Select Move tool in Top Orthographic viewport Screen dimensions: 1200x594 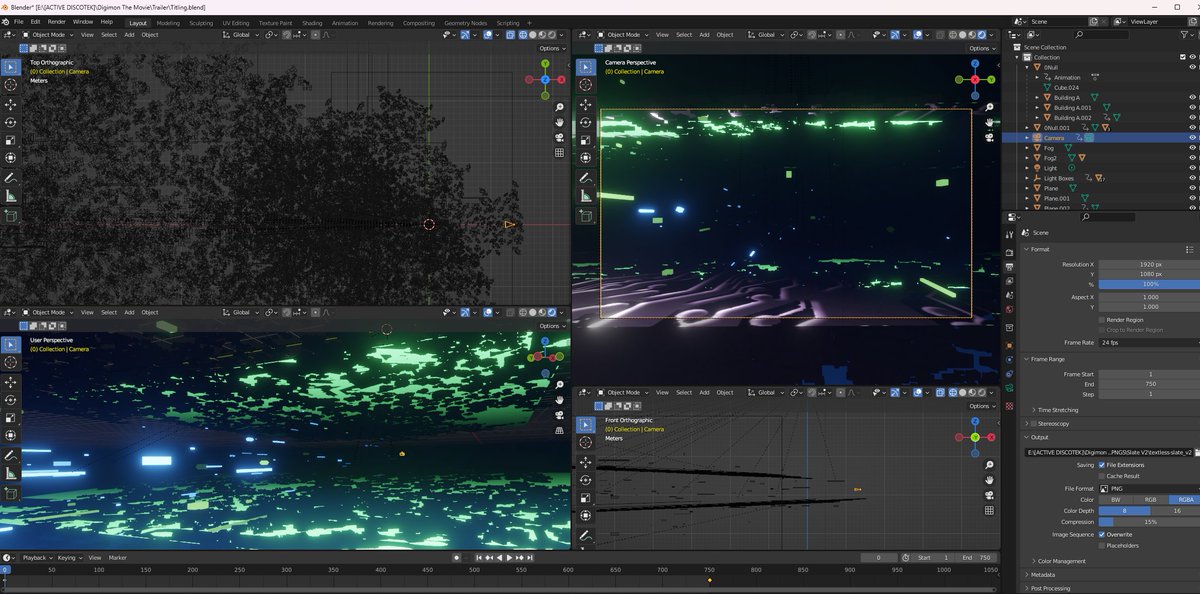tap(11, 104)
